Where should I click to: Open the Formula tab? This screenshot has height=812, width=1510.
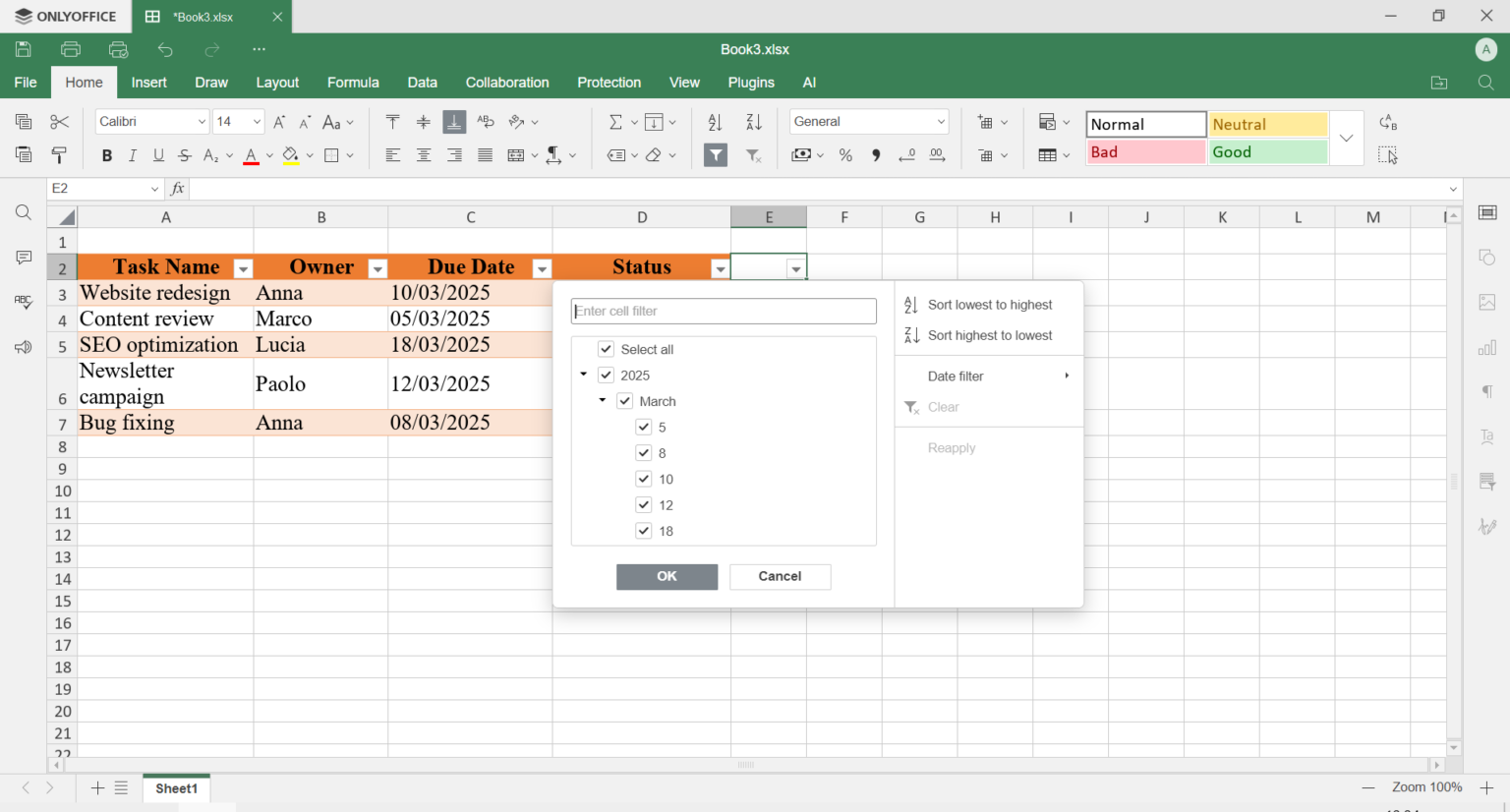coord(353,83)
